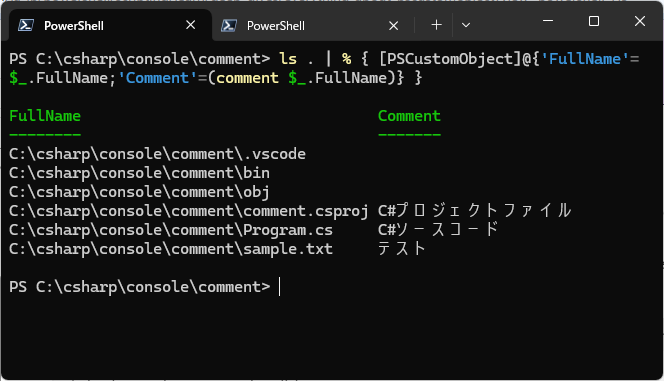The image size is (664, 381).
Task: Open a new tab with the plus button
Action: point(436,25)
